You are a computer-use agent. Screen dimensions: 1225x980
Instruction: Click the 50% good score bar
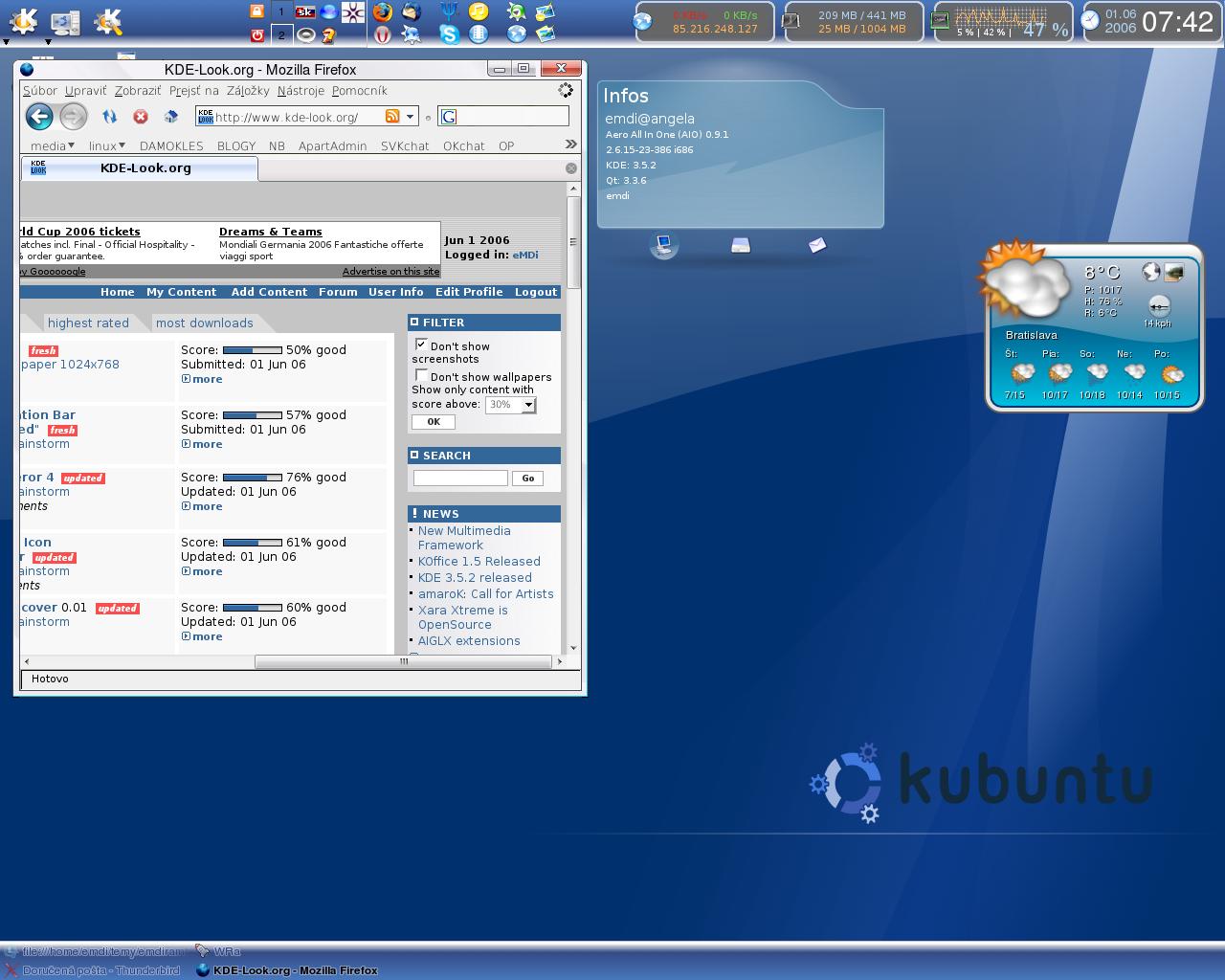(253, 350)
